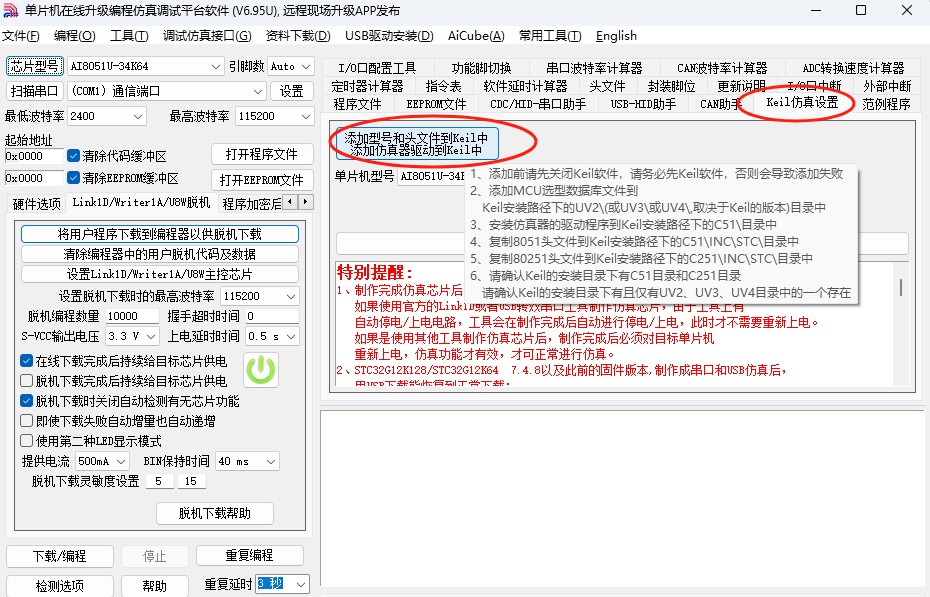Click the 下载/编程 button
Screen dimensions: 930x597
click(59, 556)
